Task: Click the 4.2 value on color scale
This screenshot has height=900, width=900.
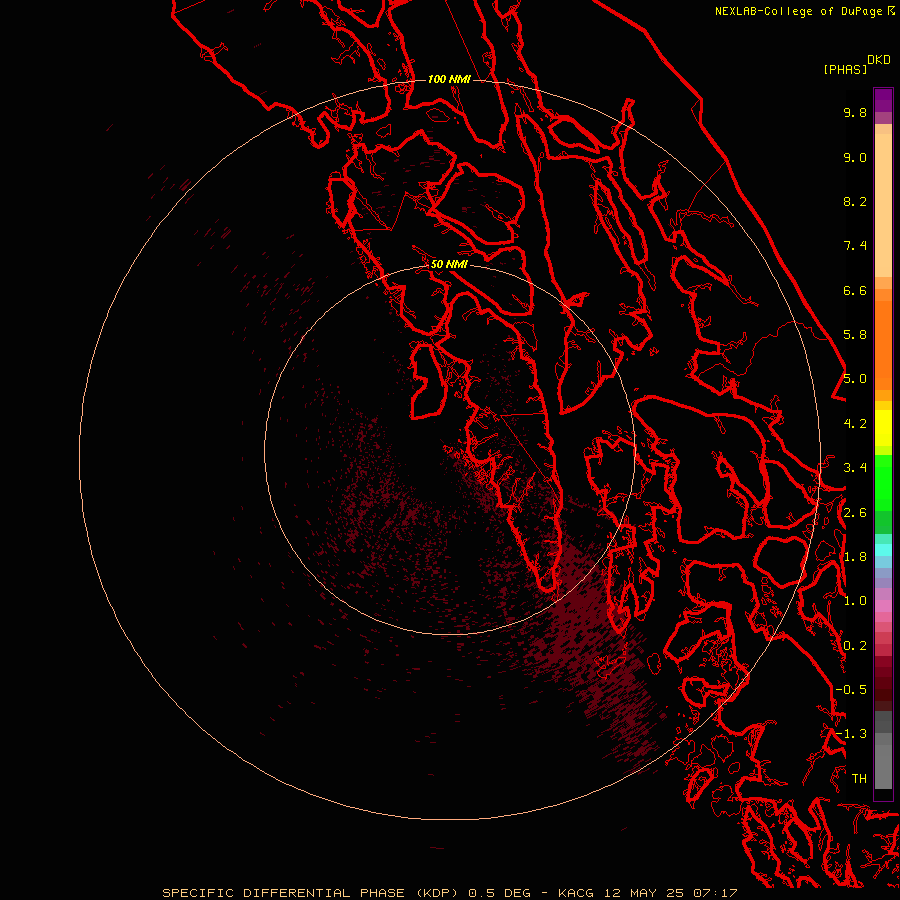Action: pos(855,424)
